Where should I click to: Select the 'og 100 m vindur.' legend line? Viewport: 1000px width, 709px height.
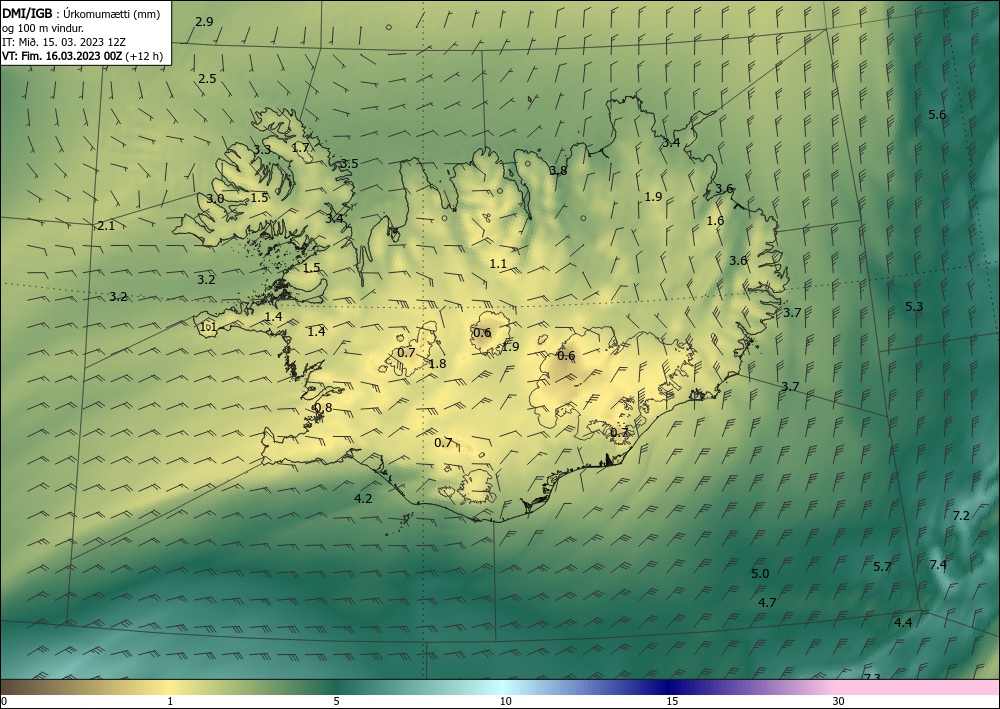[43, 27]
